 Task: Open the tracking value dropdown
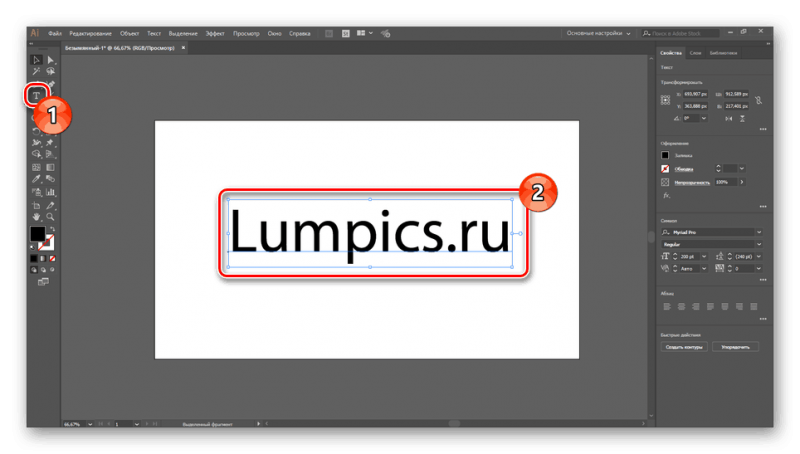759,269
